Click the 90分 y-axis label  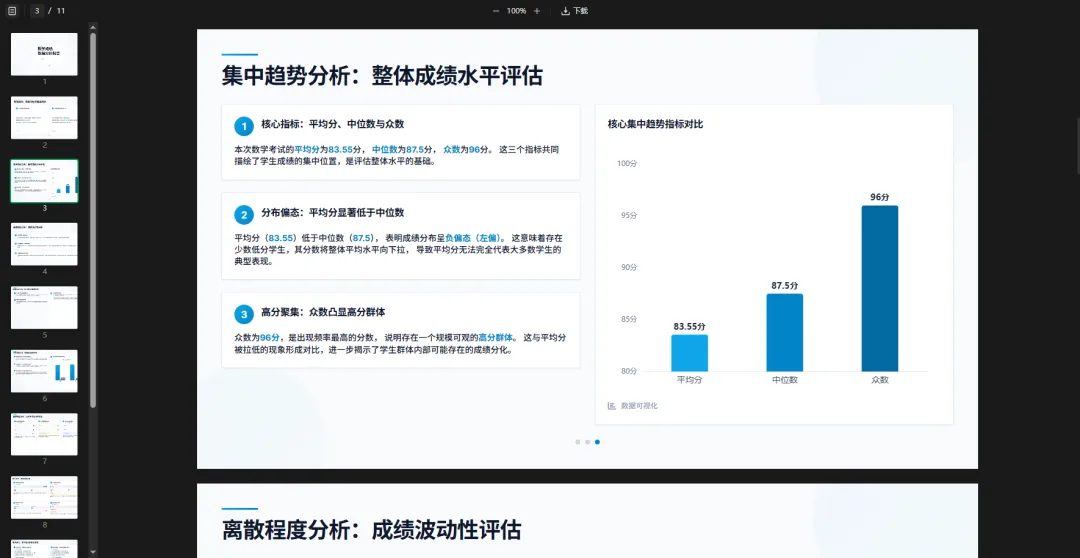[x=630, y=267]
